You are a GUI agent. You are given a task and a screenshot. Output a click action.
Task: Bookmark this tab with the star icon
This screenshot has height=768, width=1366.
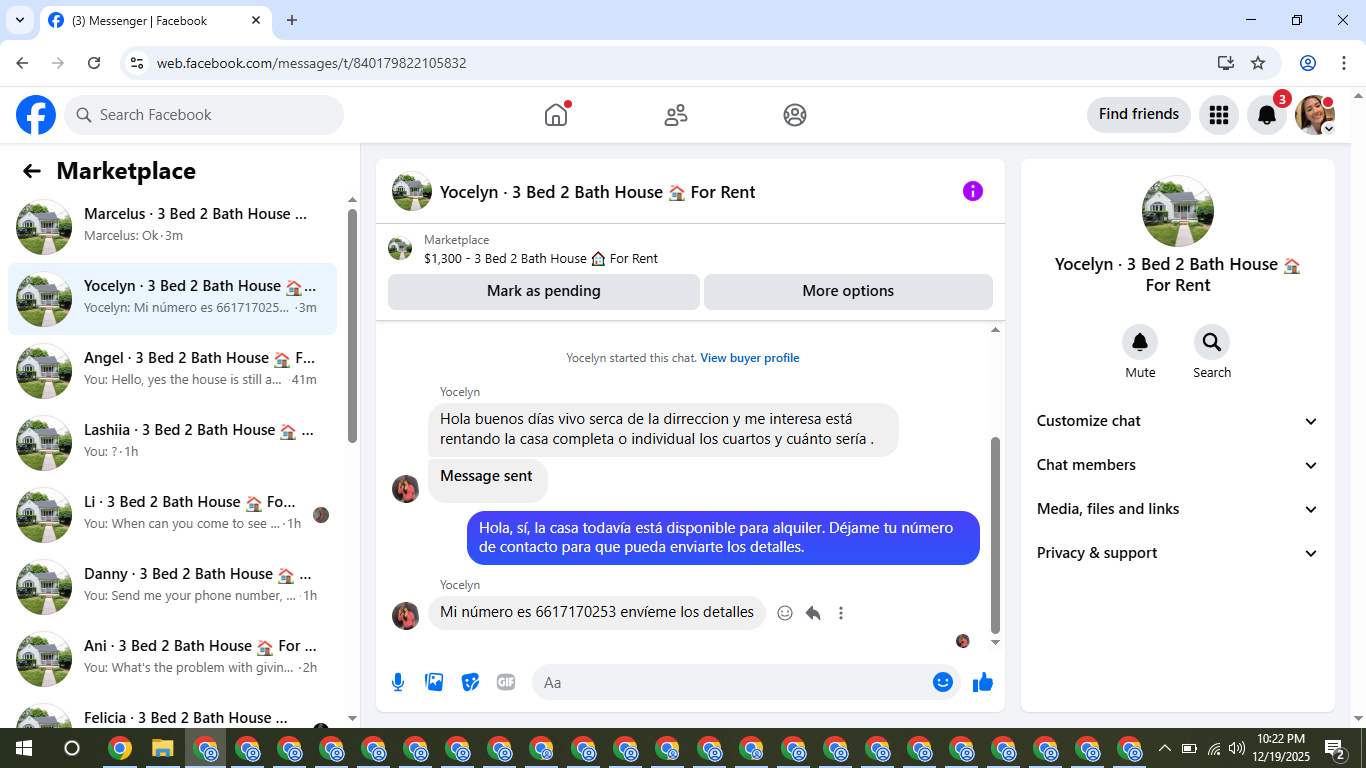[1258, 63]
